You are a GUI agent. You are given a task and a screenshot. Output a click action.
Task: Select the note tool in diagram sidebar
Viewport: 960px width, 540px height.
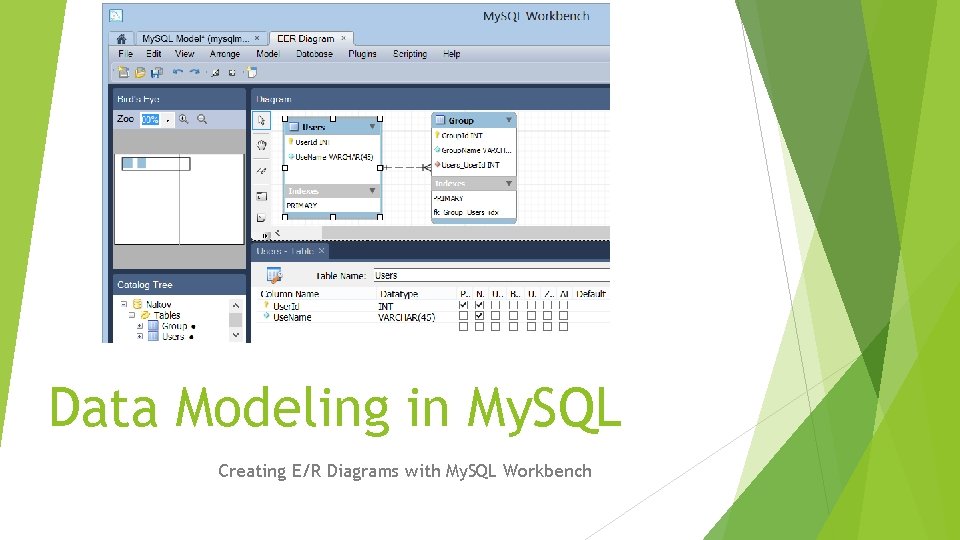261,218
